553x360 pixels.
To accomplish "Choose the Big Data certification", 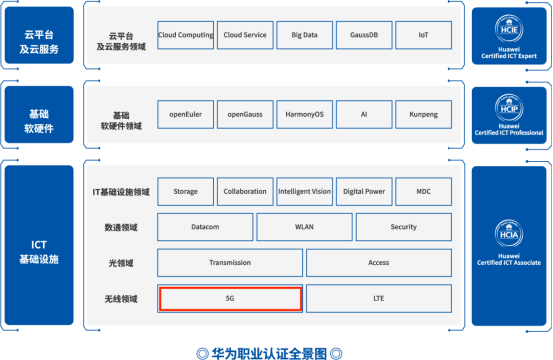I will (x=304, y=35).
